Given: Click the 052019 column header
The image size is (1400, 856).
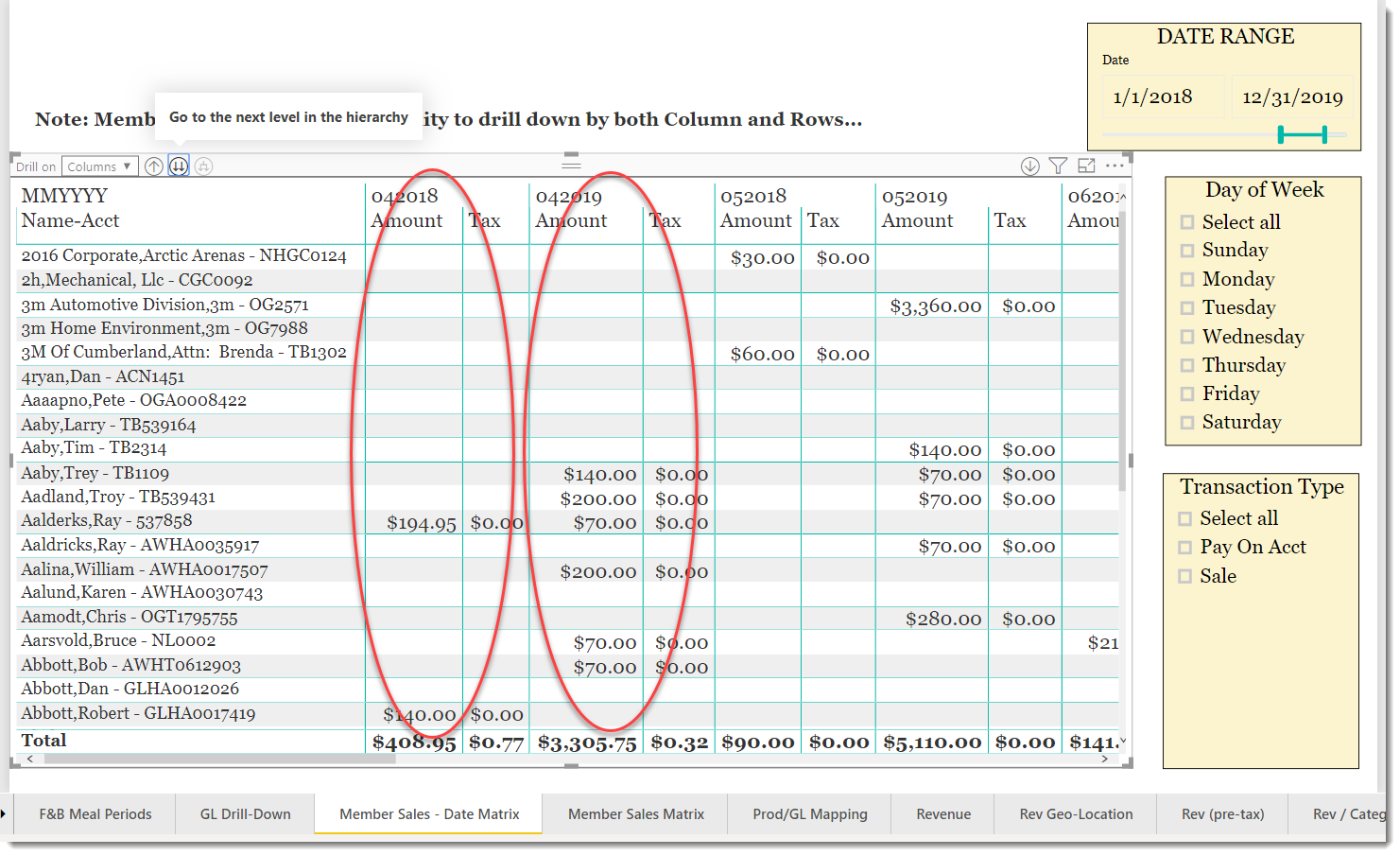Looking at the screenshot, I should coord(915,197).
